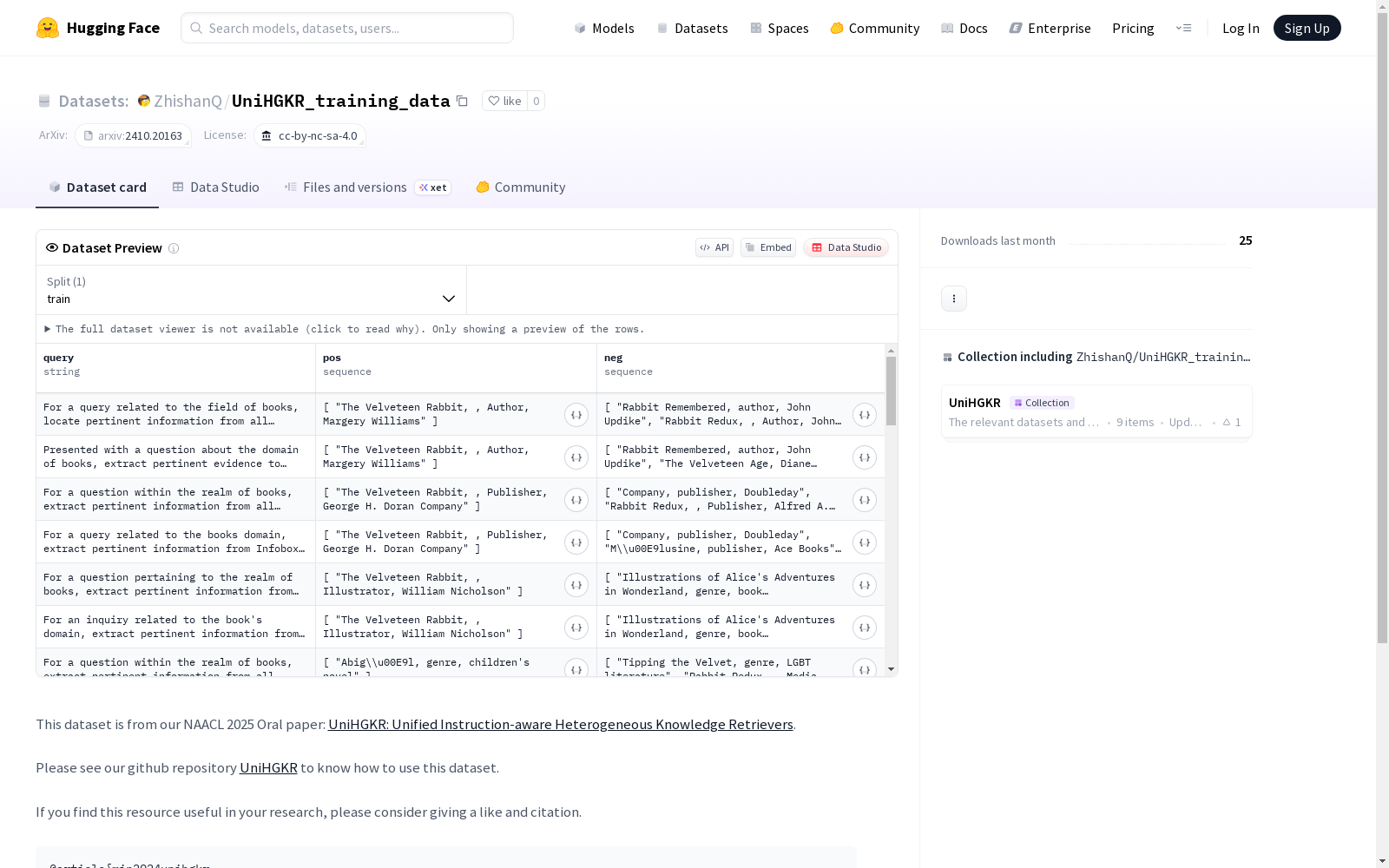Expand pos cell in 'Presented with a question' row
The image size is (1389, 868).
576,457
